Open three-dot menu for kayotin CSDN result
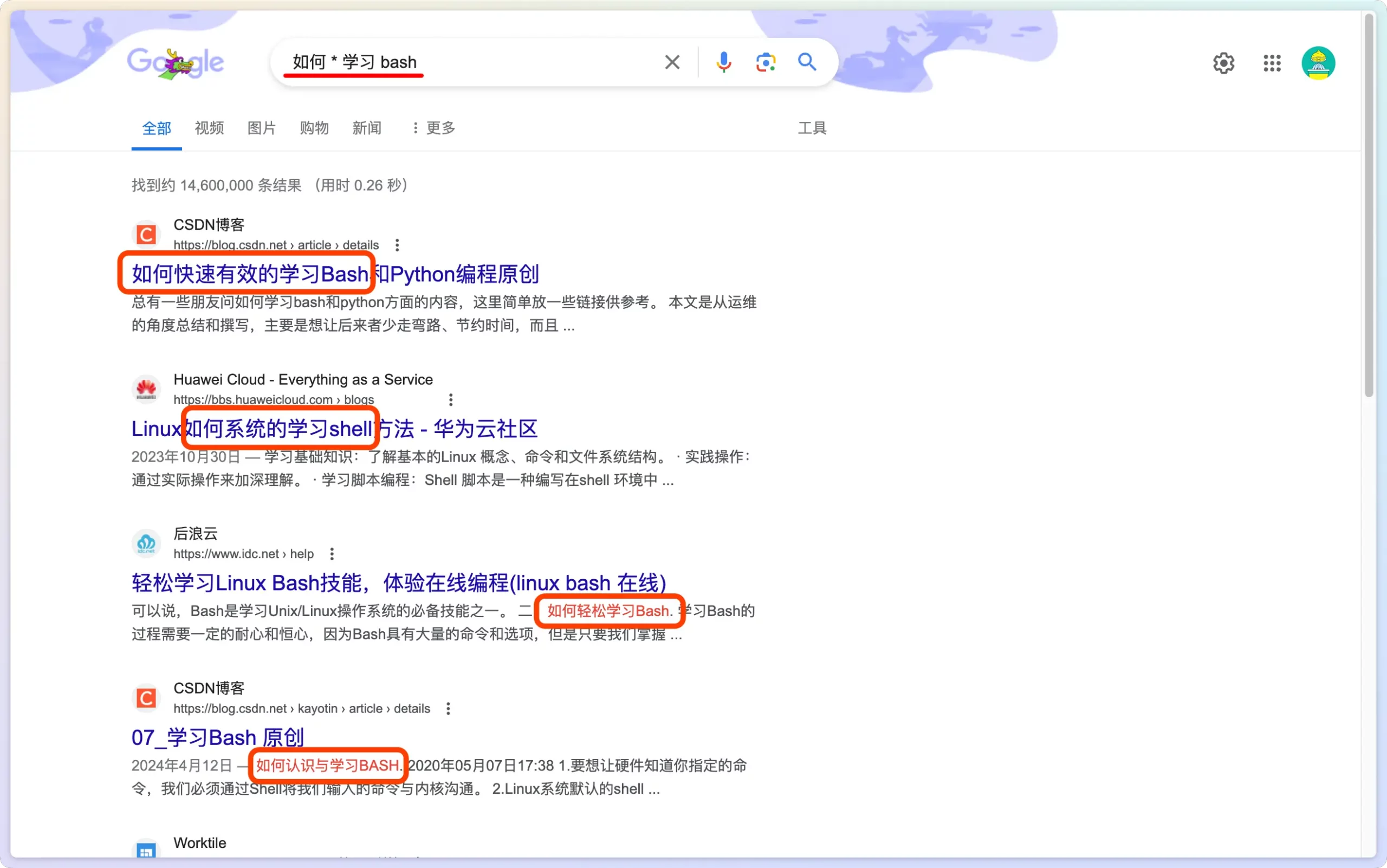The height and width of the screenshot is (868, 1387). [448, 709]
